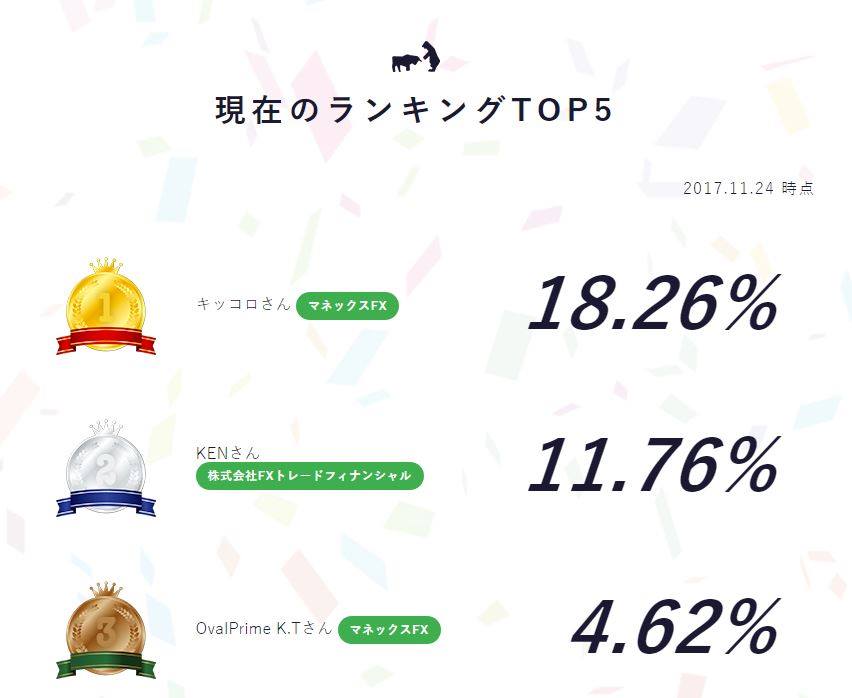Click the 現在のランキングTOP5 heading
The height and width of the screenshot is (698, 852).
(x=415, y=110)
